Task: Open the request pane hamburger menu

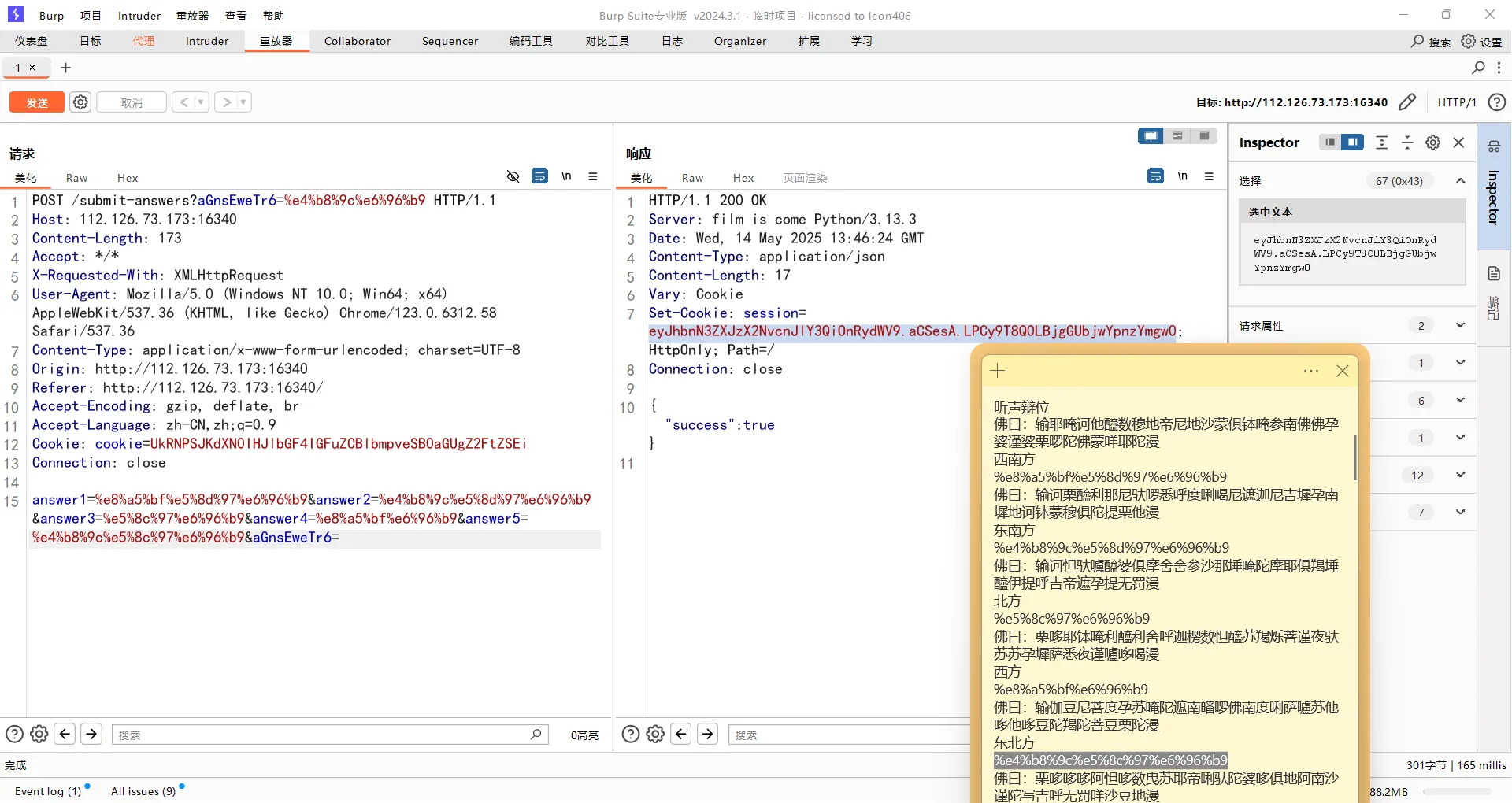Action: click(593, 176)
